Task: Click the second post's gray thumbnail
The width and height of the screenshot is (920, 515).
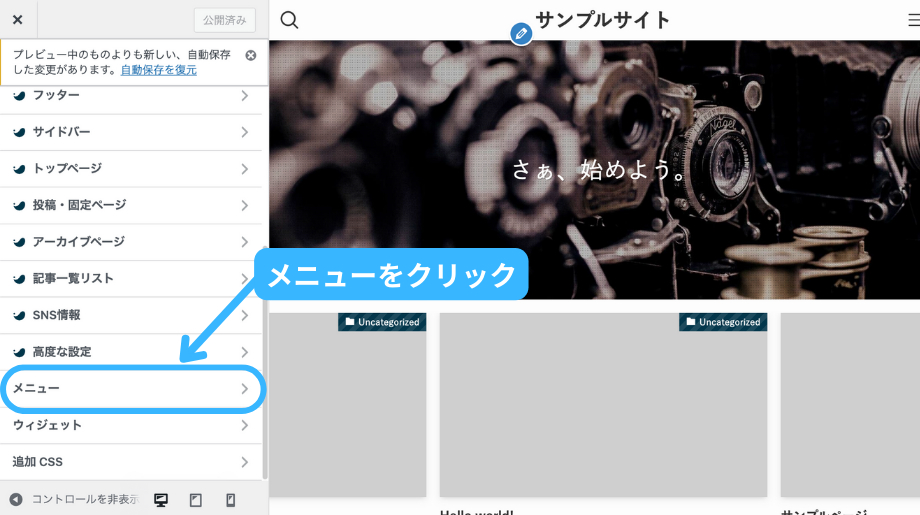Action: pyautogui.click(x=603, y=410)
